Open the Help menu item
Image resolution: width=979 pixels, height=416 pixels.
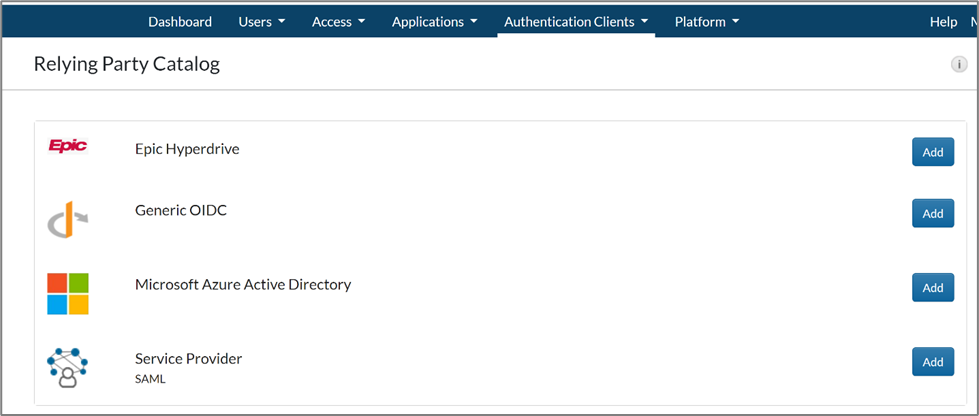click(x=943, y=21)
